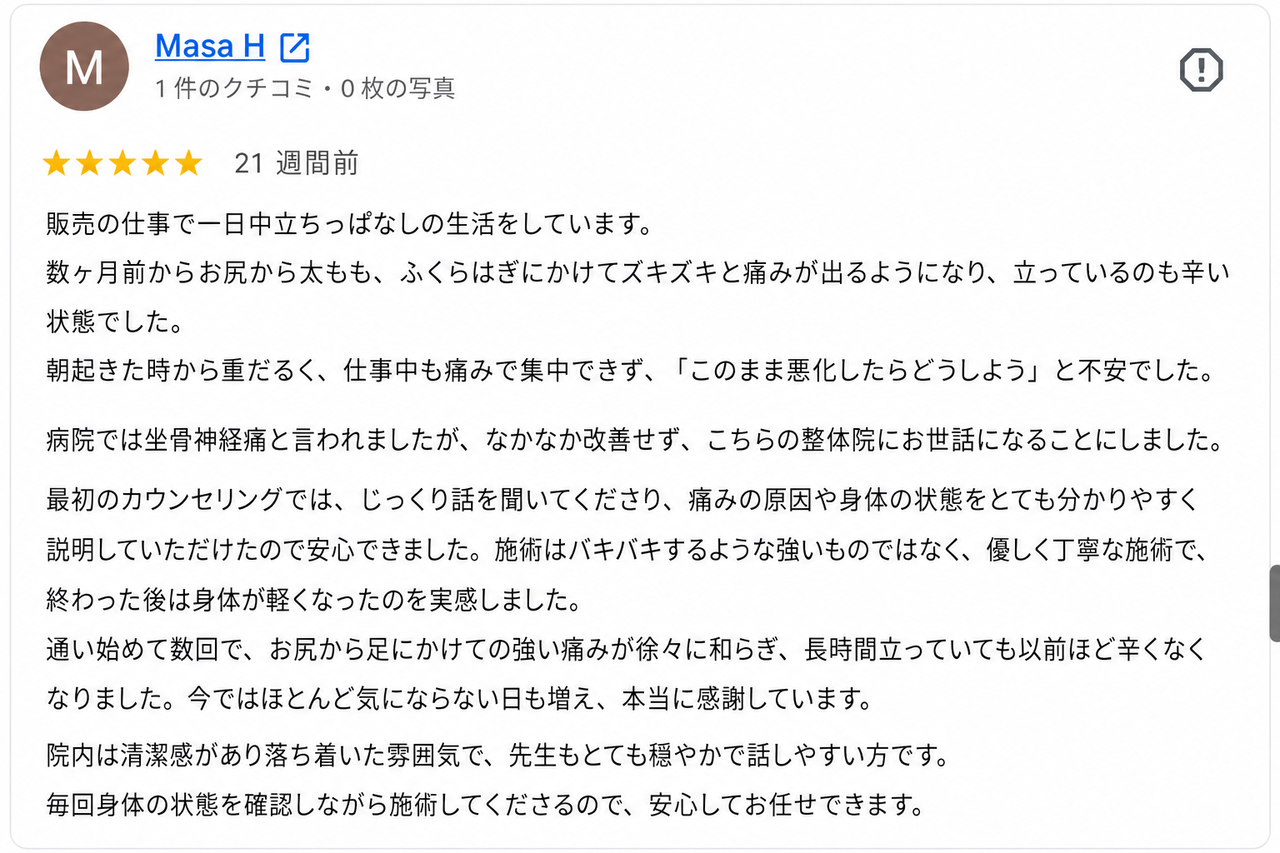Image resolution: width=1280 pixels, height=853 pixels.
Task: Click the vertical scrollbar thumb at right edge
Action: 1274,603
